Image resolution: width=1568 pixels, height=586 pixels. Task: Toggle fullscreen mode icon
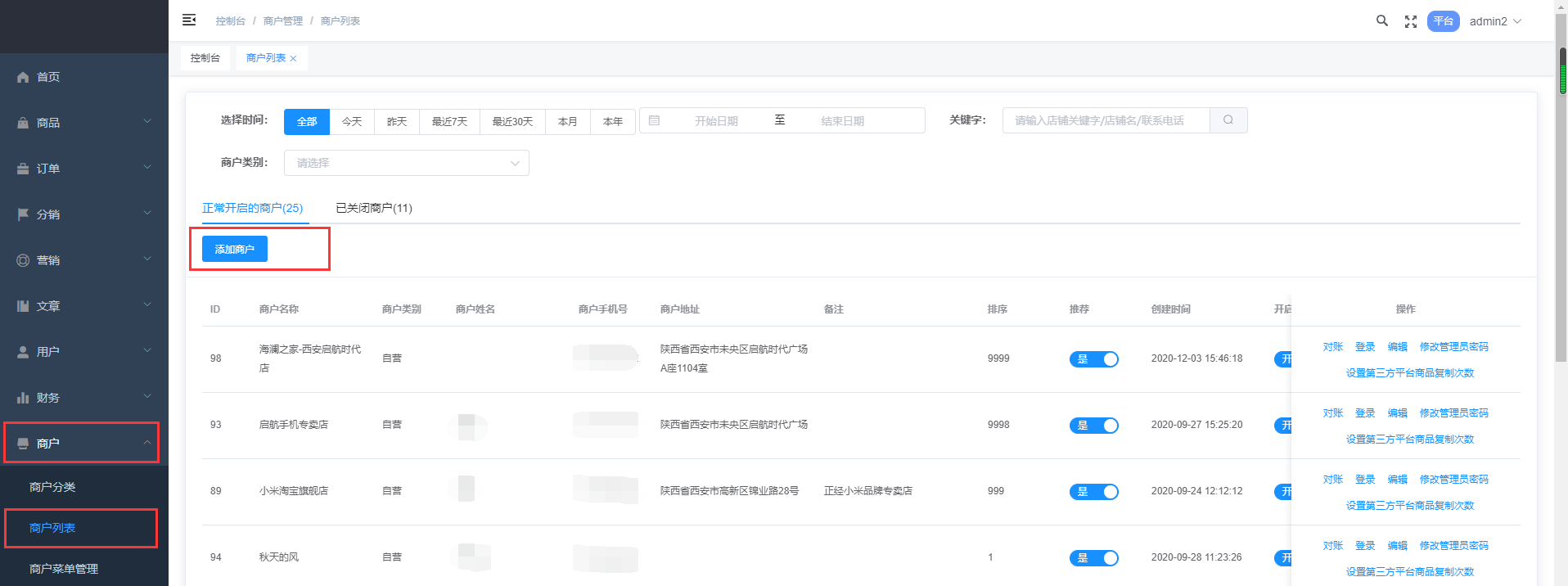(x=1410, y=22)
